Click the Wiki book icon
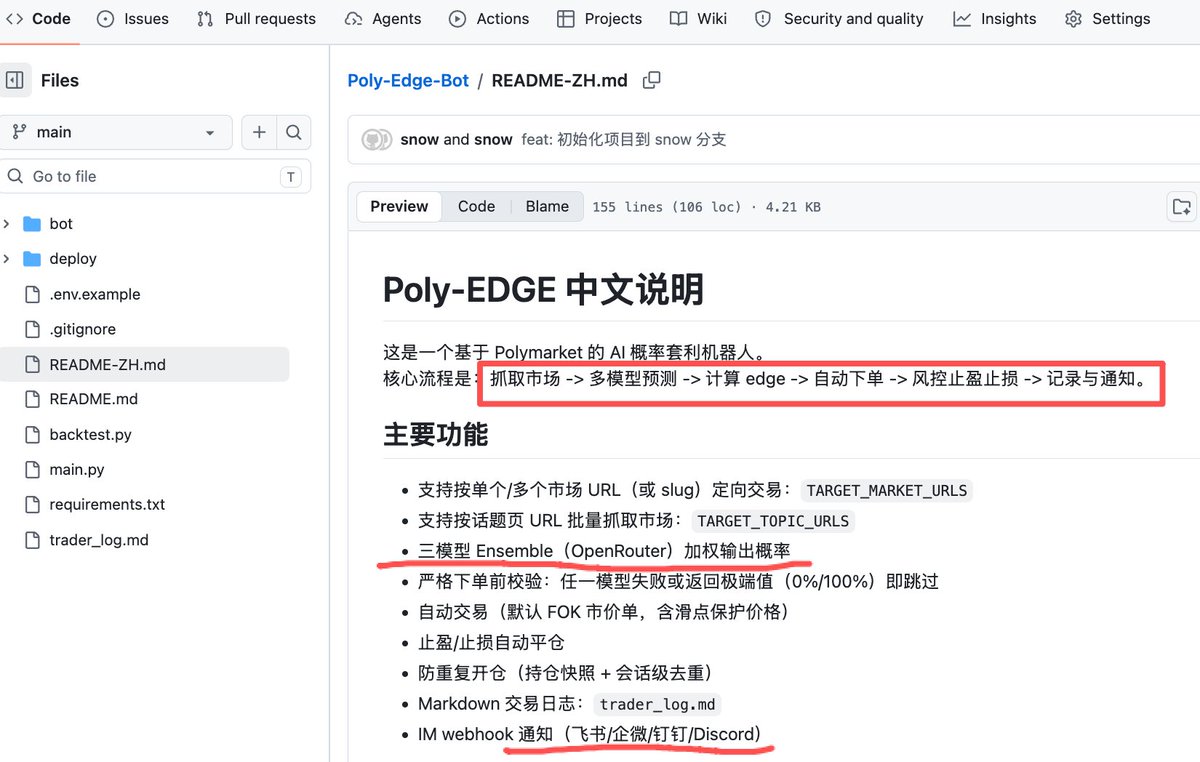1200x762 pixels. pos(679,18)
